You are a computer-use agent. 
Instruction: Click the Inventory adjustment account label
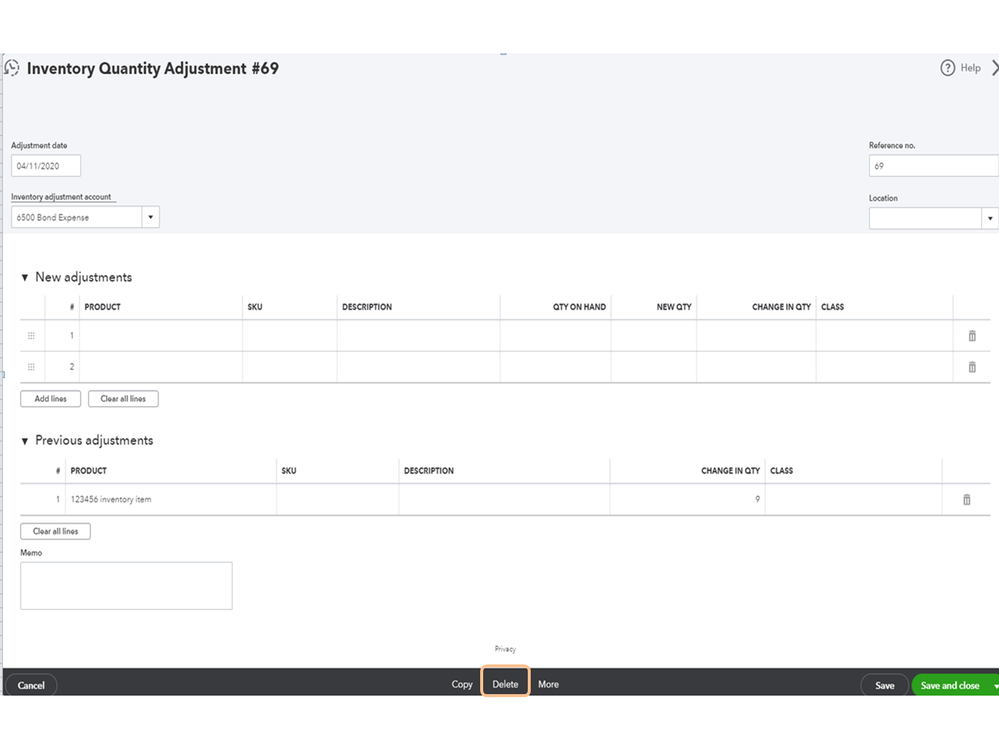pos(61,197)
